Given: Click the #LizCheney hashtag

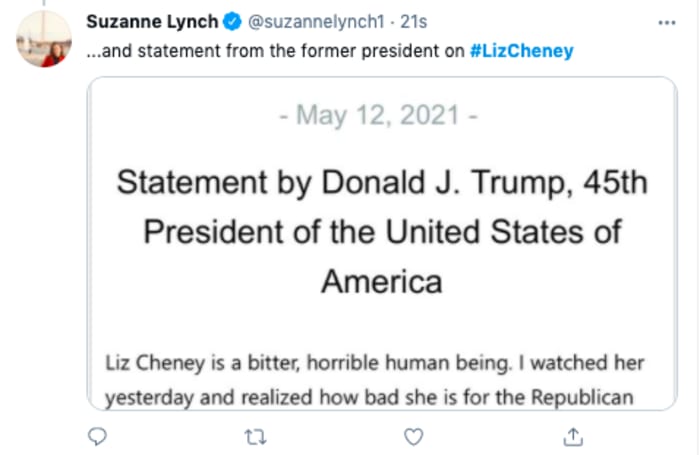Looking at the screenshot, I should click(521, 51).
